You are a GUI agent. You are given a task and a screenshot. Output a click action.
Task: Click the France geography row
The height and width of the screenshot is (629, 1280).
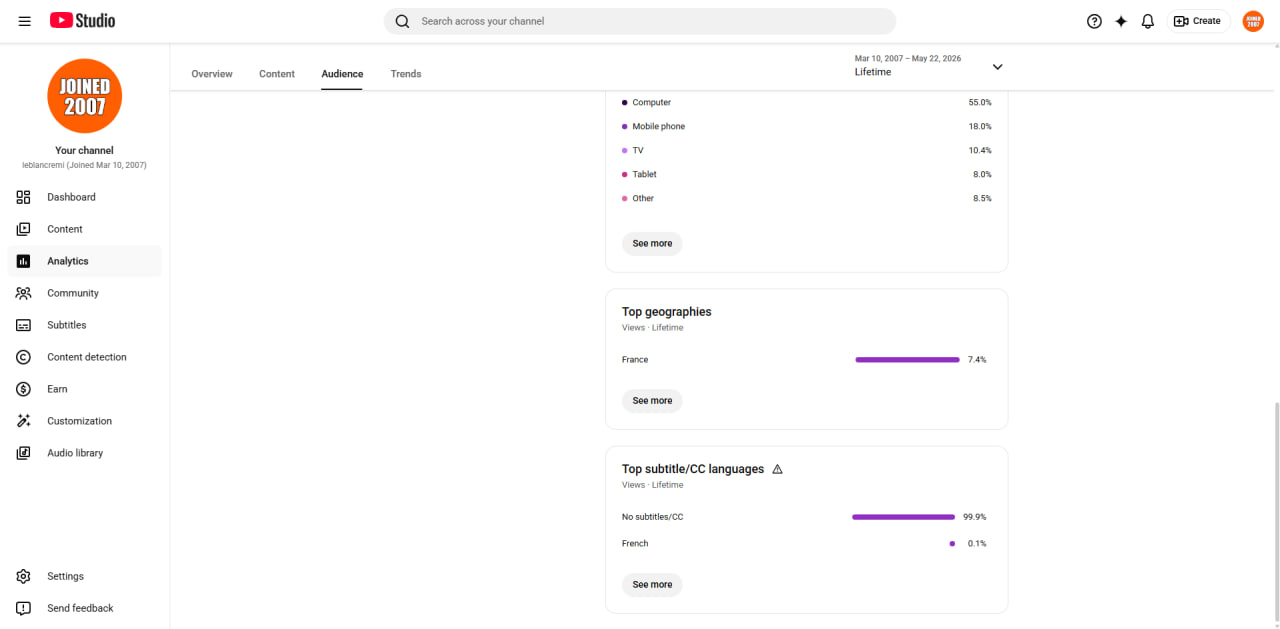(x=807, y=359)
